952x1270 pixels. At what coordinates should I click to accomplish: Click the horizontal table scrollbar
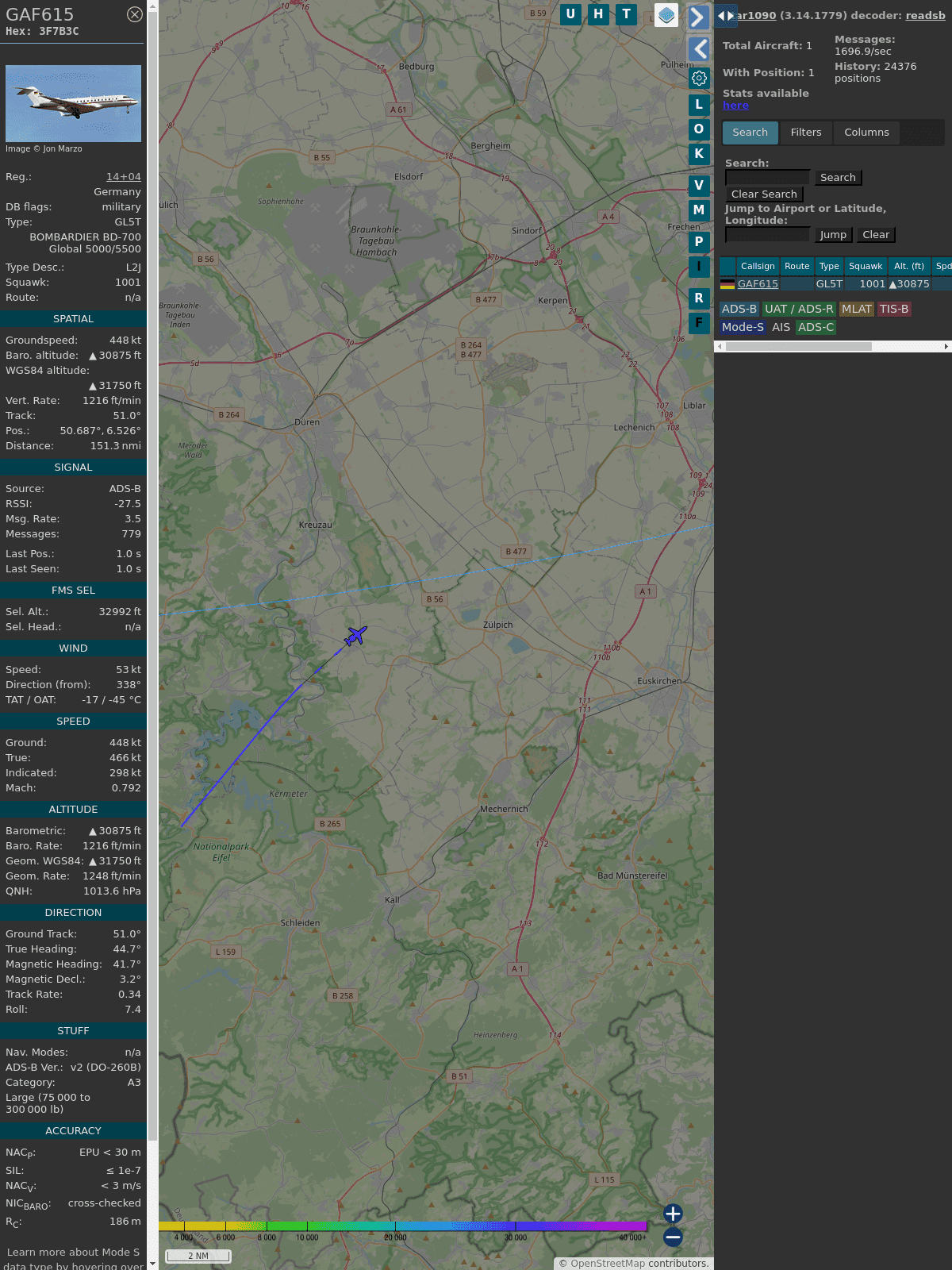[798, 347]
